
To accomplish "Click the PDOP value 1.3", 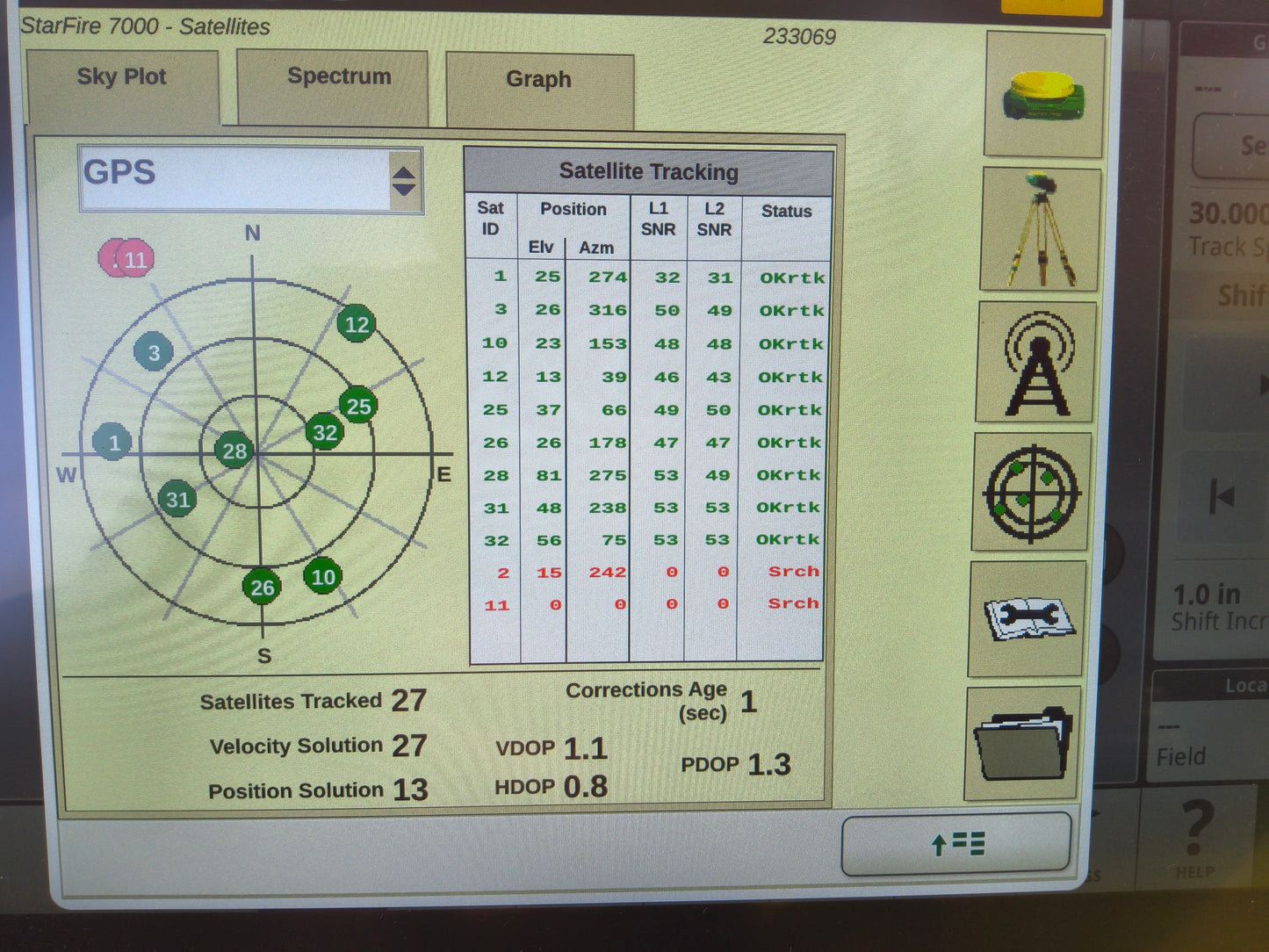I will click(769, 764).
